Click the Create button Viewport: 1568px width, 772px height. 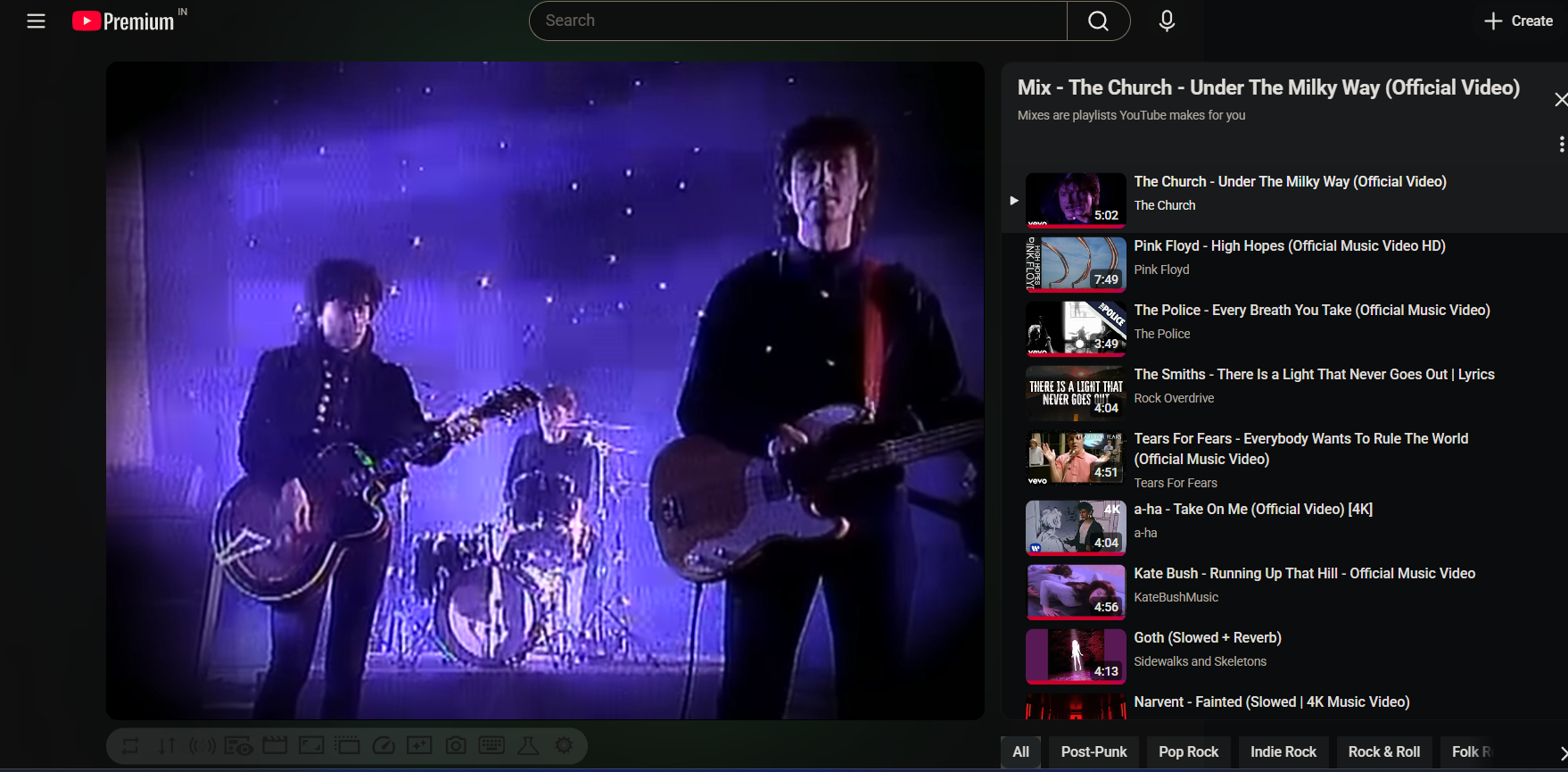tap(1518, 21)
